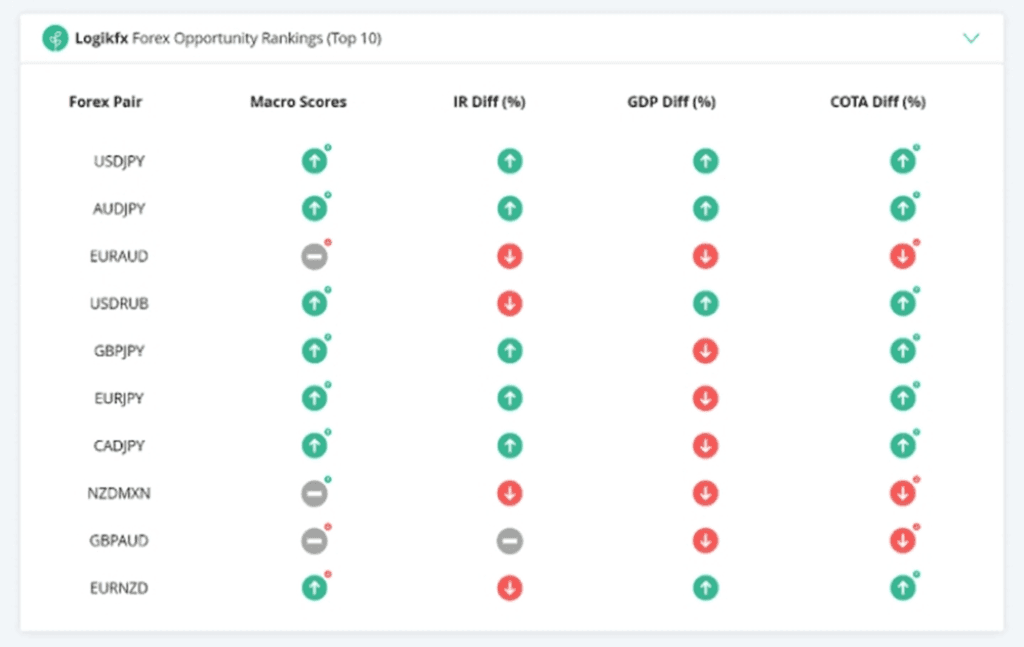Click AUDJPY IR Diff up arrow
The height and width of the screenshot is (647, 1024).
coord(510,208)
